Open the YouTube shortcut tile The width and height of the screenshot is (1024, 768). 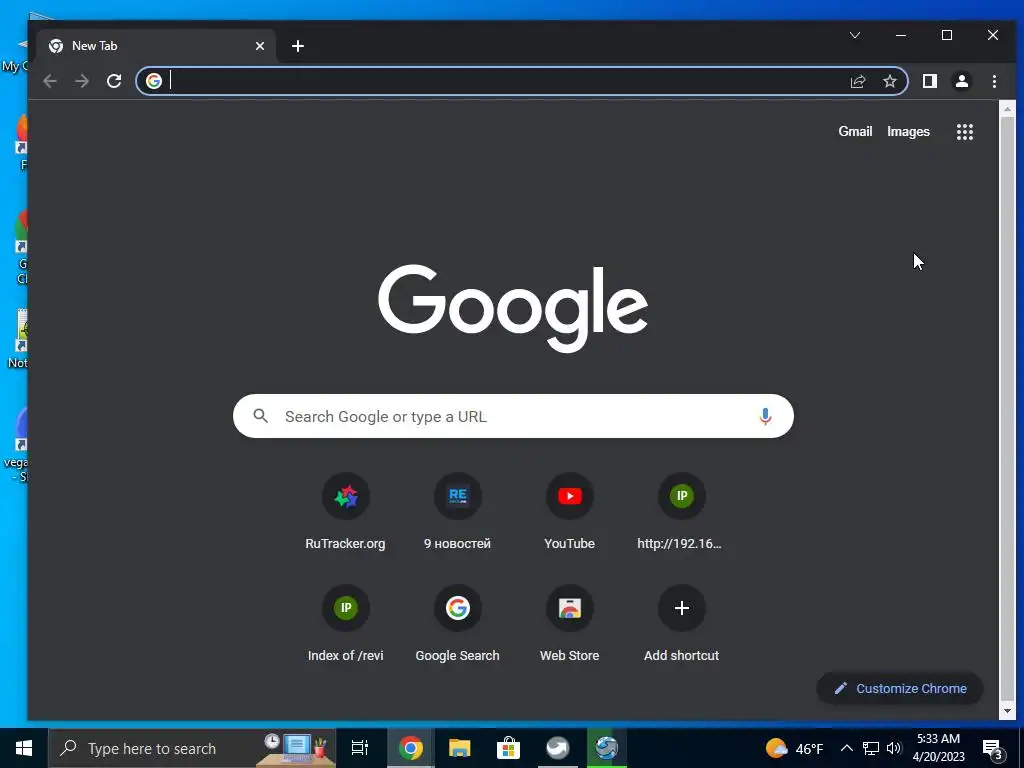click(x=569, y=511)
